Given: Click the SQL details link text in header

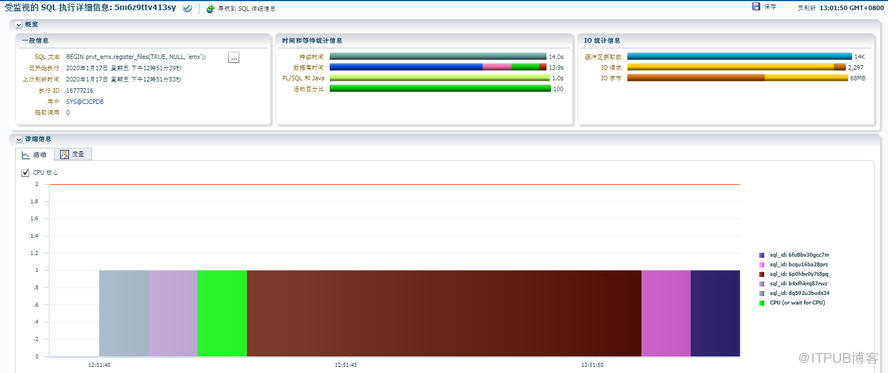Looking at the screenshot, I should click(x=247, y=9).
